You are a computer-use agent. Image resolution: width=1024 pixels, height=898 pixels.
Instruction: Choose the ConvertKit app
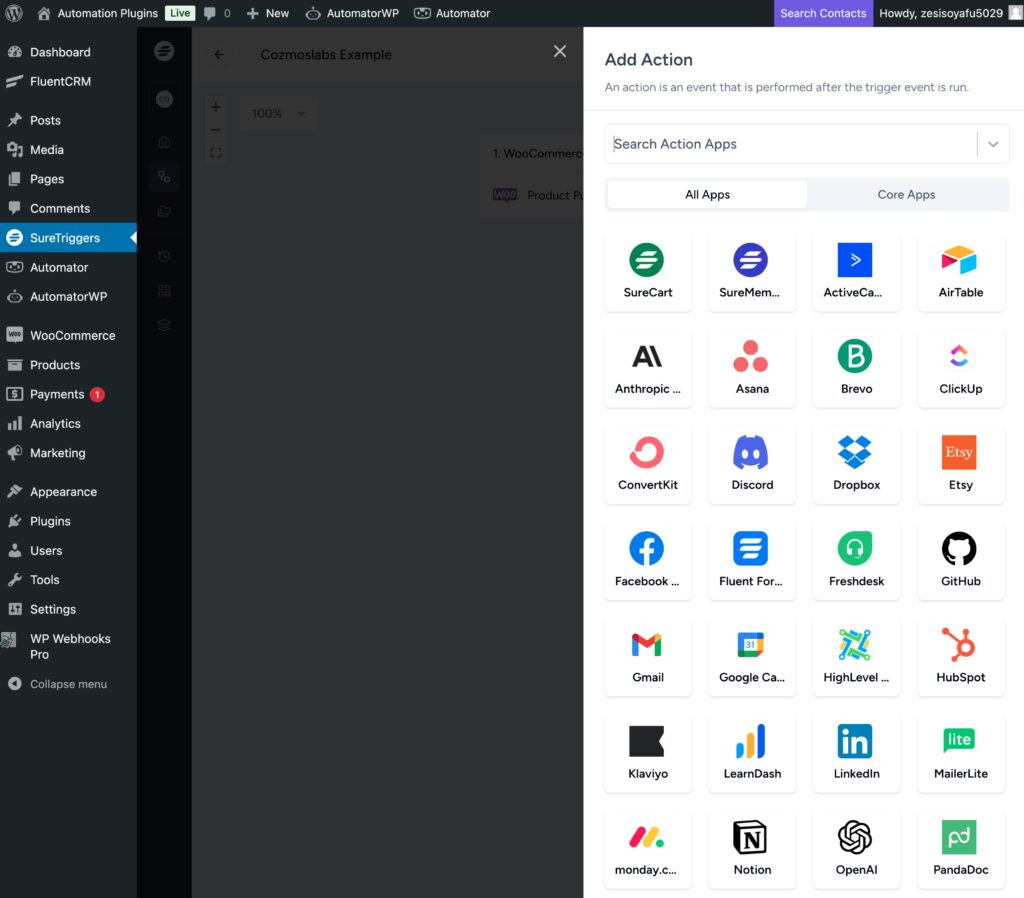click(x=647, y=464)
